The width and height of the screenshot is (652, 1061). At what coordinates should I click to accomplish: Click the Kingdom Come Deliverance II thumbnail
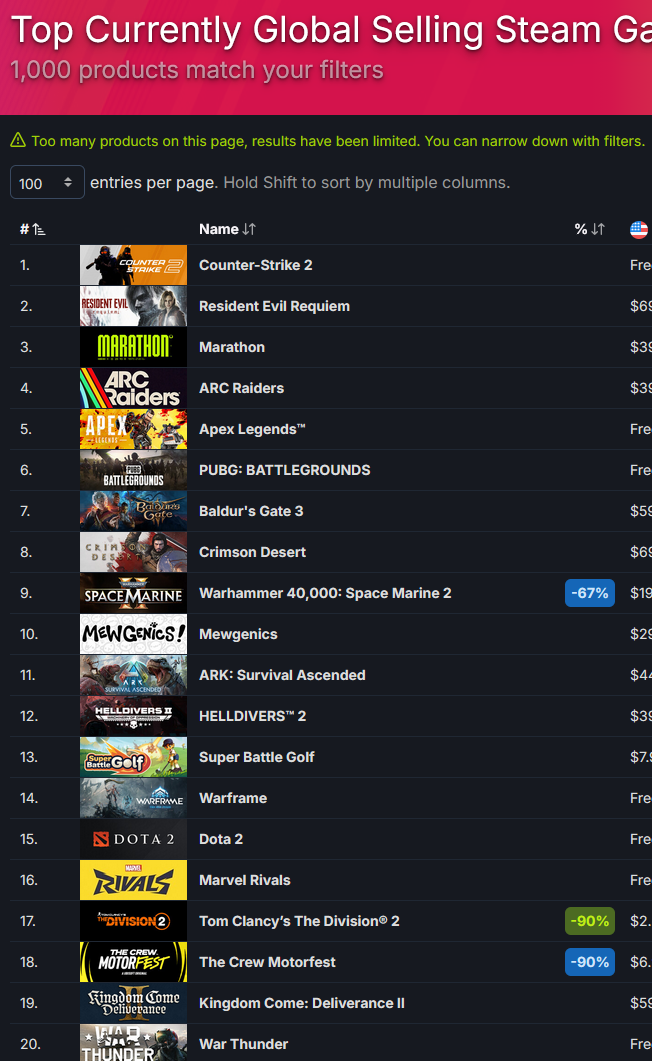point(133,1003)
